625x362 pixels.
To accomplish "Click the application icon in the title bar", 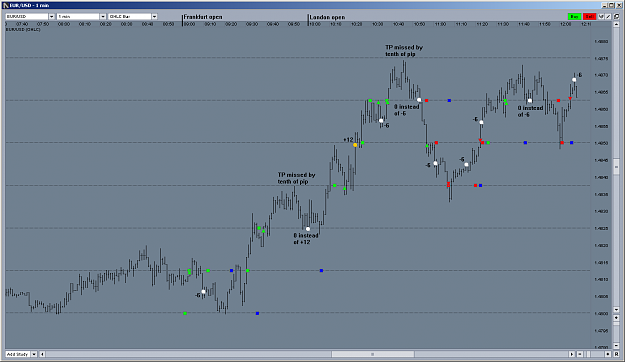I will click(x=6, y=5).
